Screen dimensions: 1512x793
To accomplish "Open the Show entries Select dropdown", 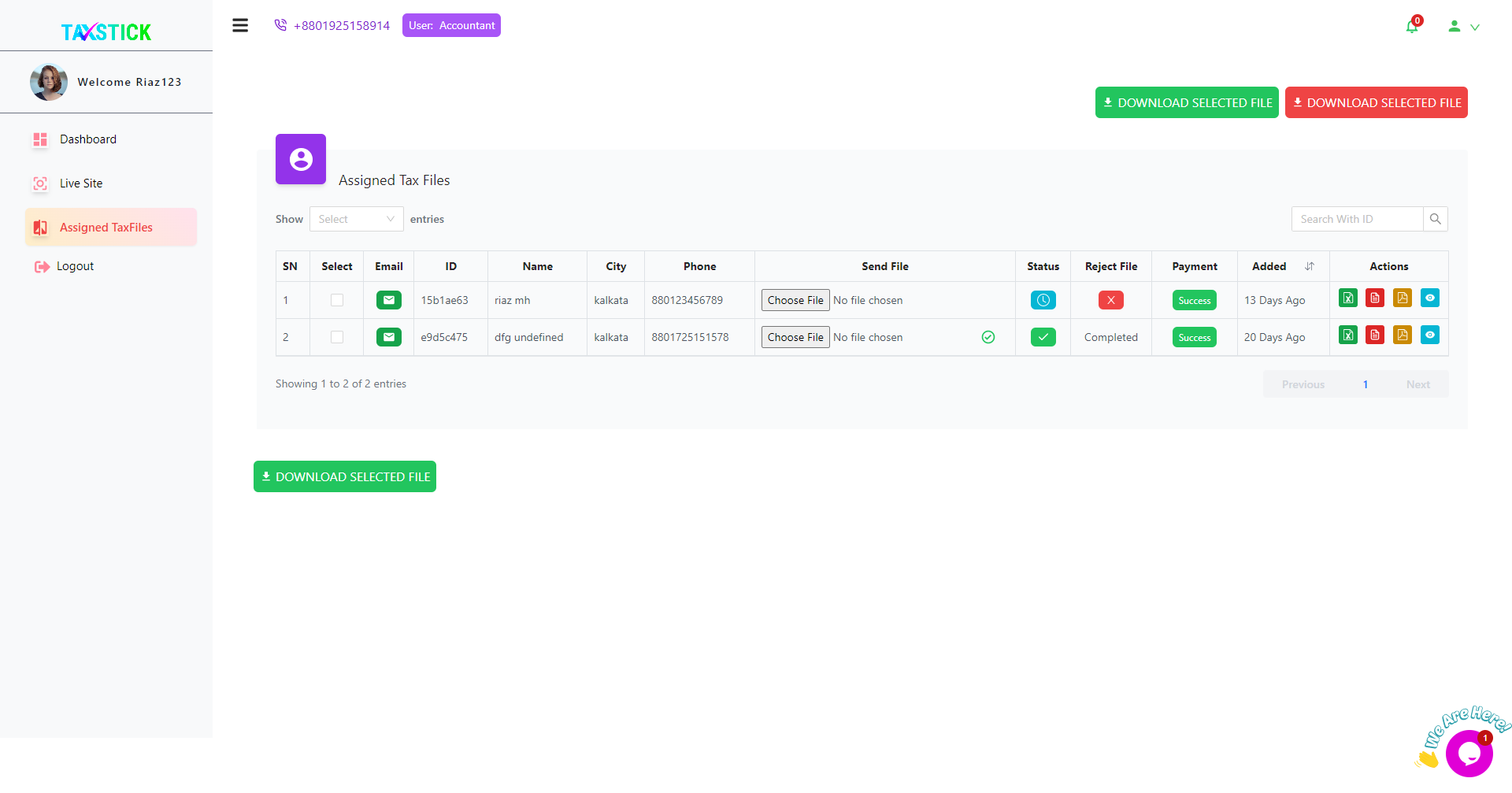I will click(x=356, y=219).
